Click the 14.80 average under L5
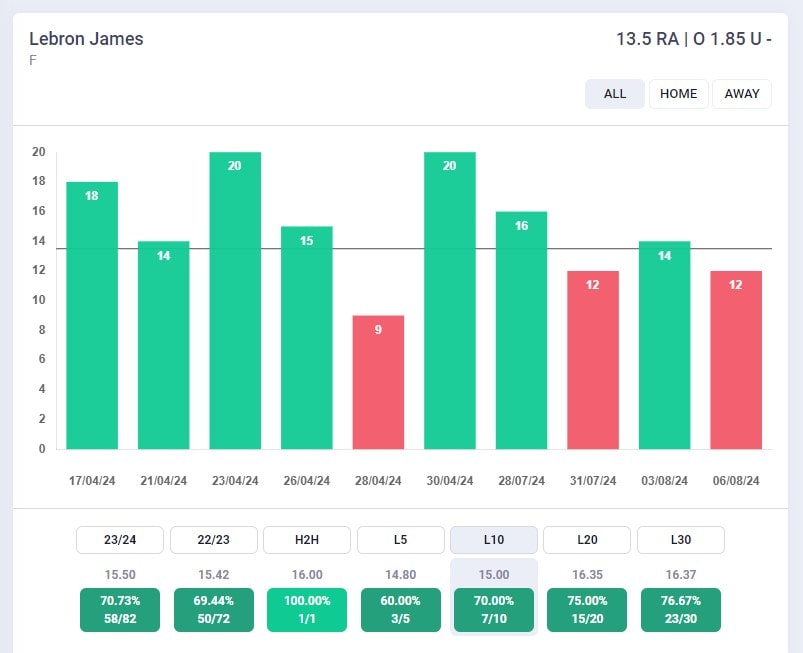 (400, 575)
